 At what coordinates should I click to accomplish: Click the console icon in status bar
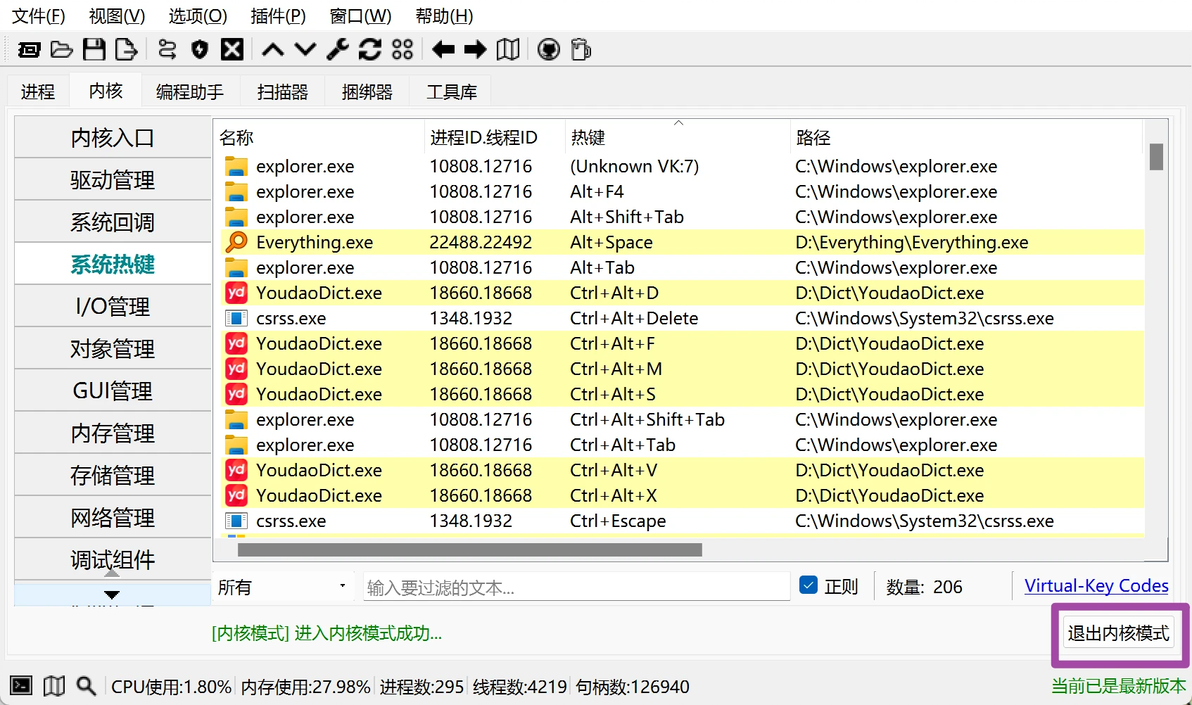pos(21,686)
